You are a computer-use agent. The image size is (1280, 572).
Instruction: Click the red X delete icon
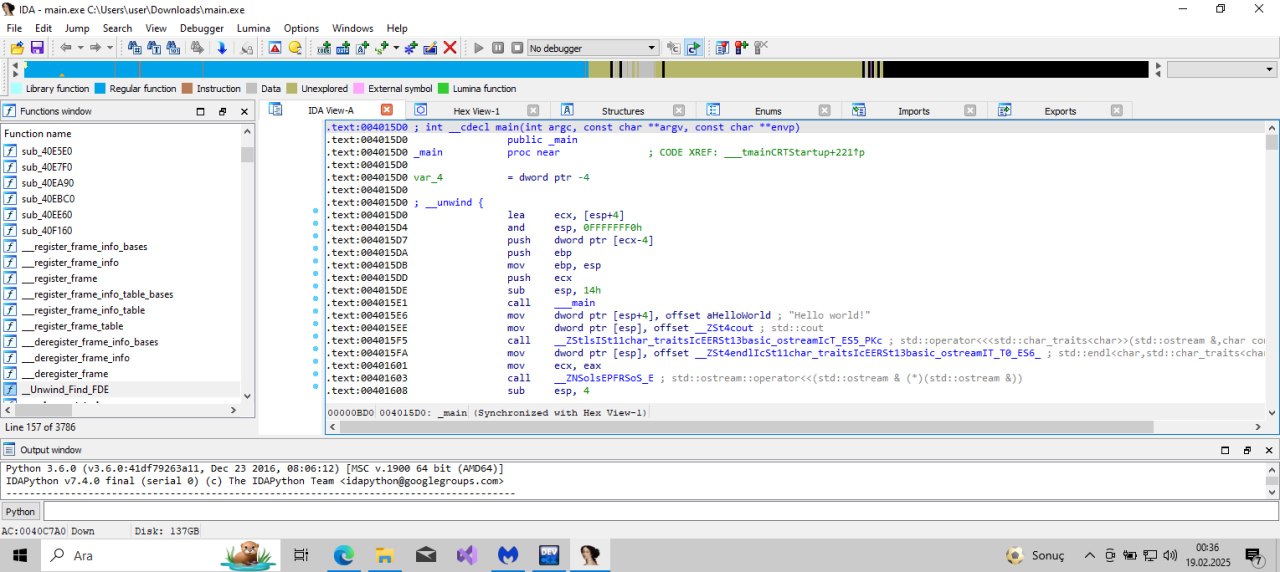(450, 48)
